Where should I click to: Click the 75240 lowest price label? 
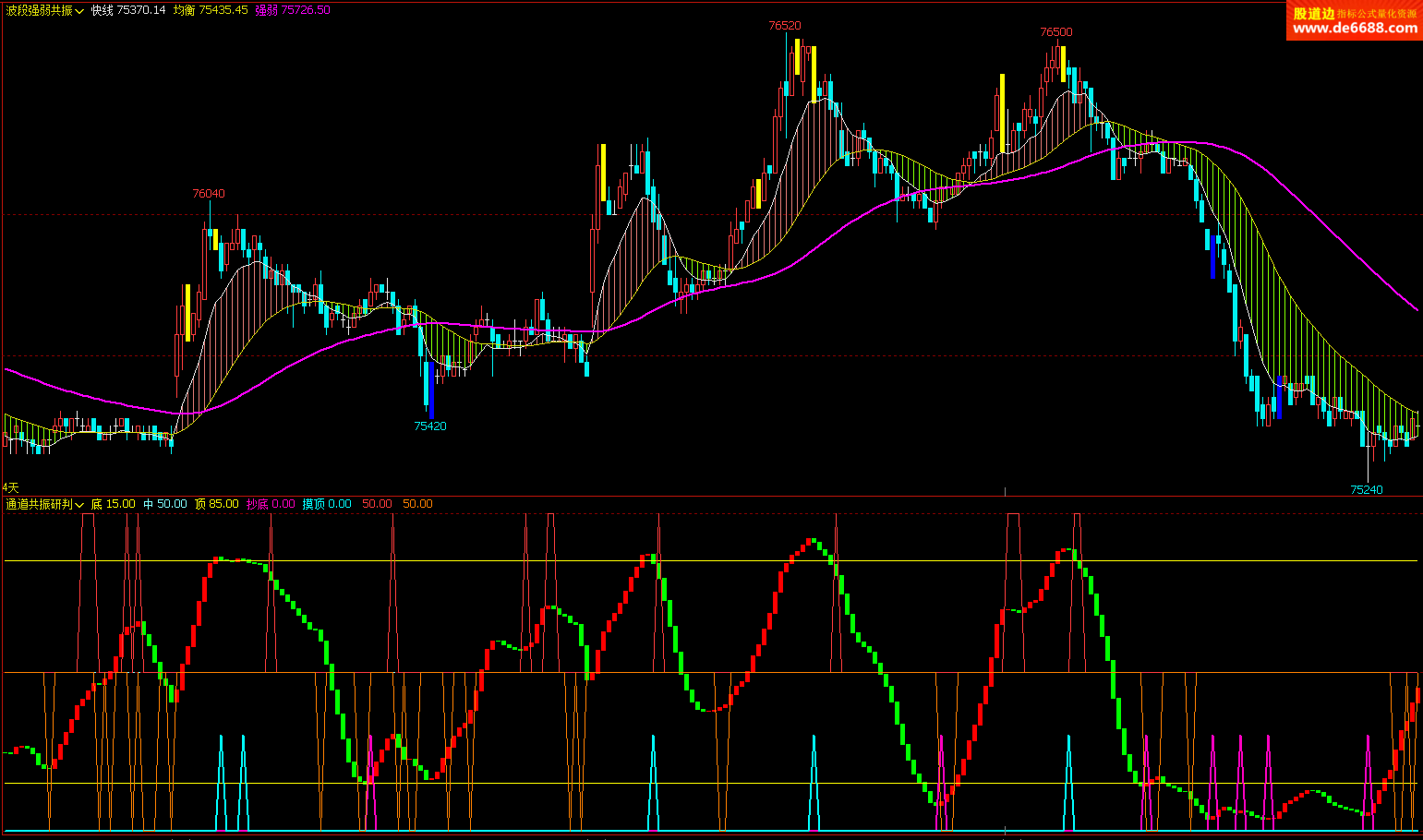[1367, 490]
